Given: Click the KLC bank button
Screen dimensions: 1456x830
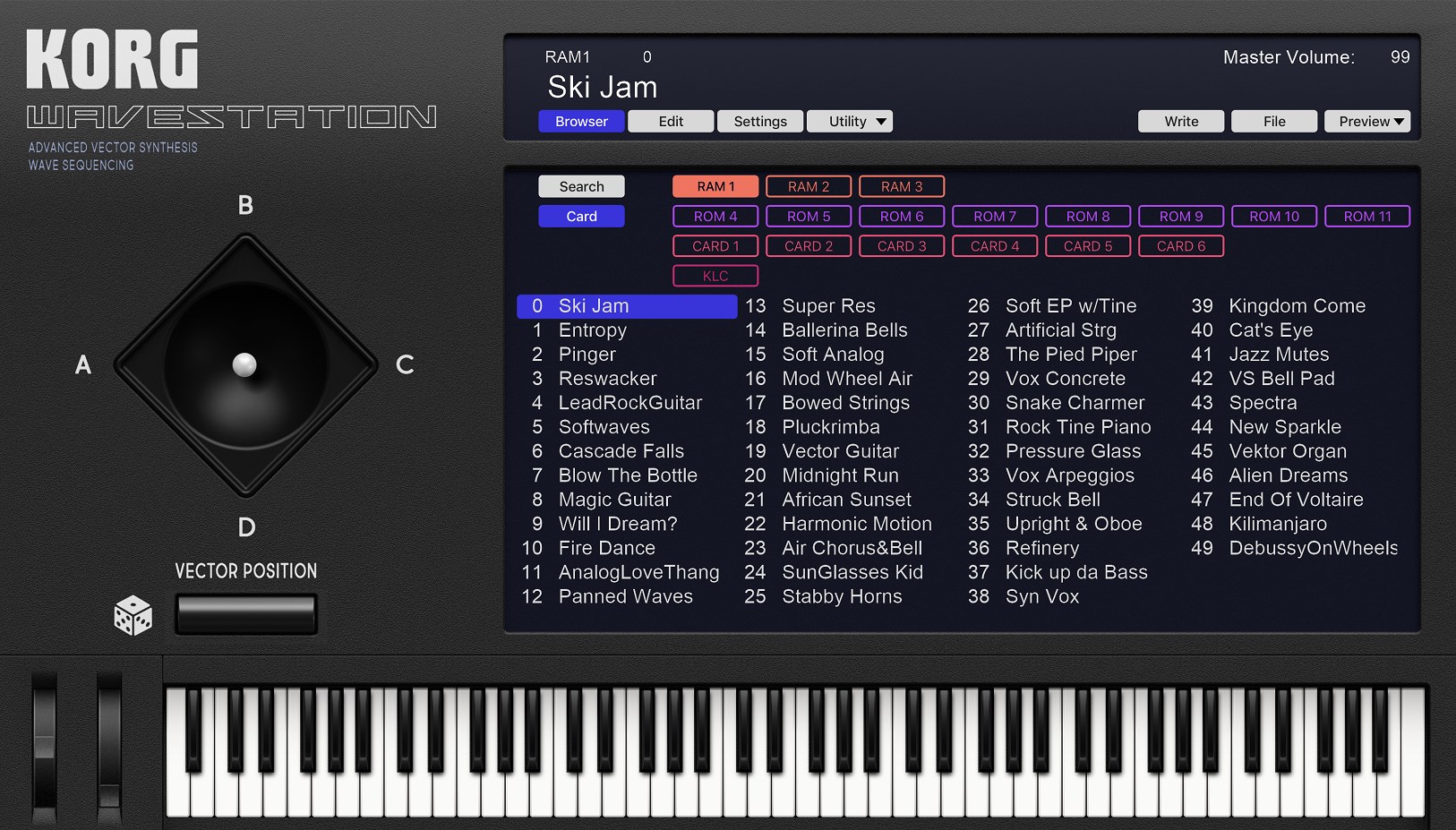Looking at the screenshot, I should point(715,276).
